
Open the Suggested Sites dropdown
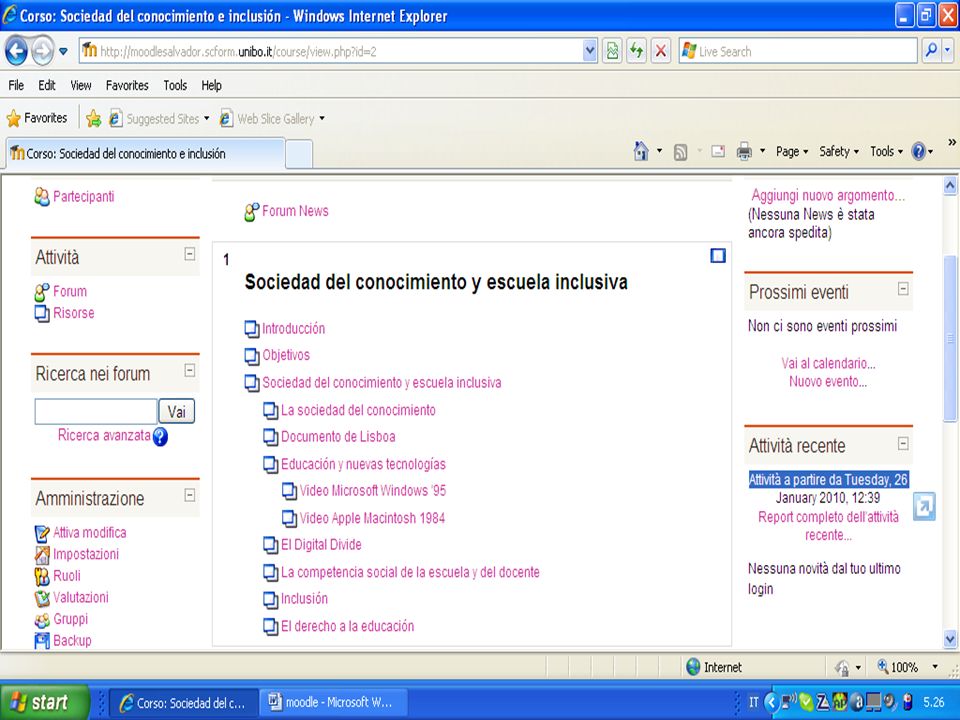(206, 118)
